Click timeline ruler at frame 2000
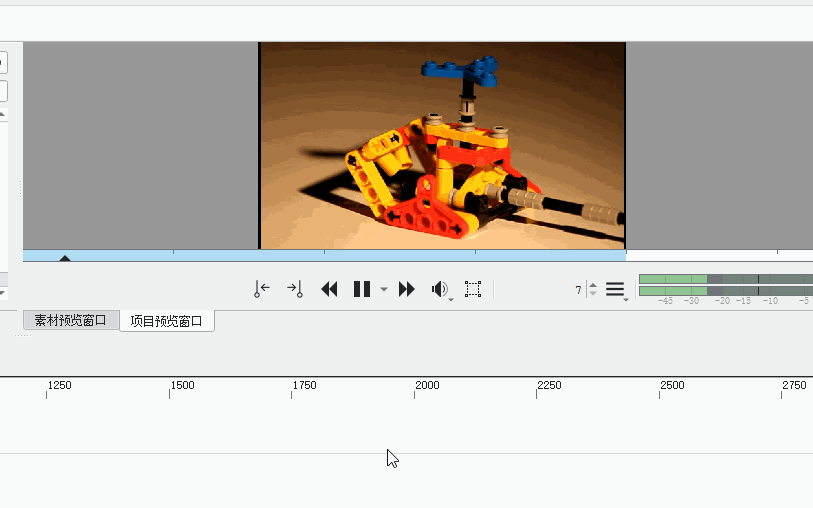Viewport: 813px width, 508px height. 427,385
